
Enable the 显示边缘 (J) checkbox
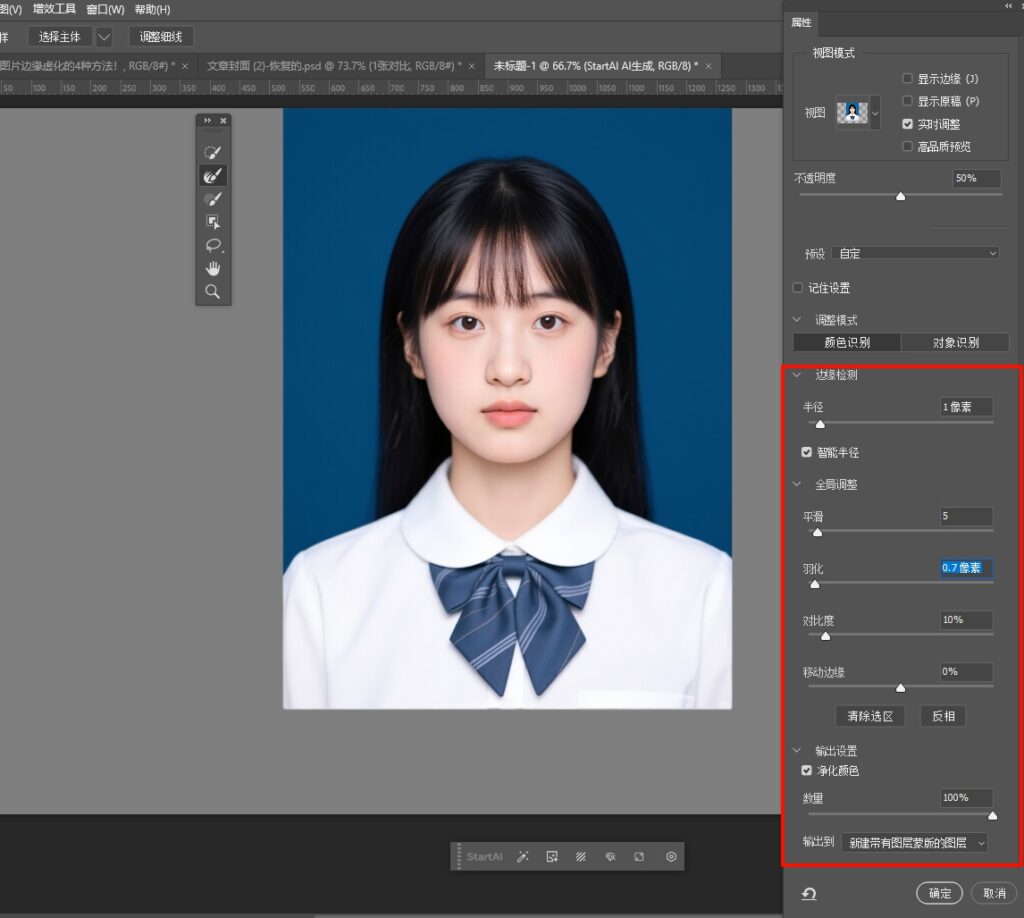pos(907,78)
